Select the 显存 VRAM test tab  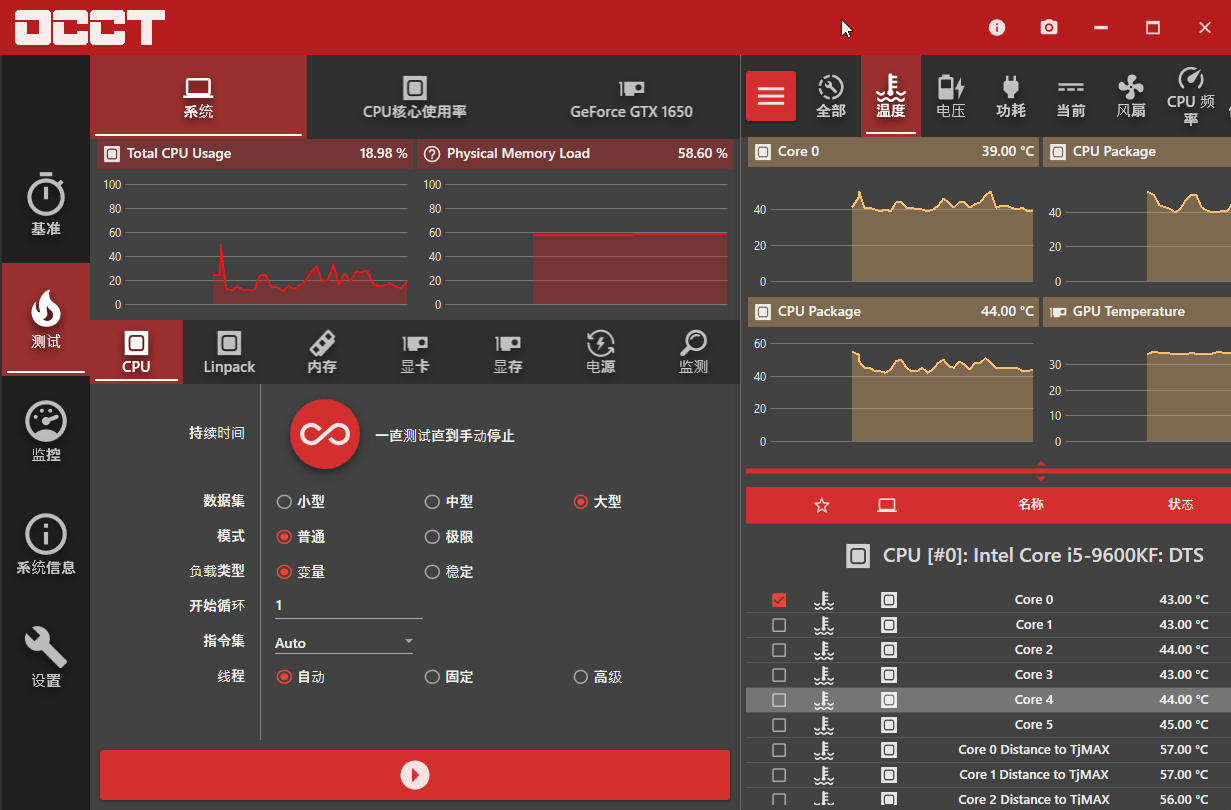(x=508, y=351)
